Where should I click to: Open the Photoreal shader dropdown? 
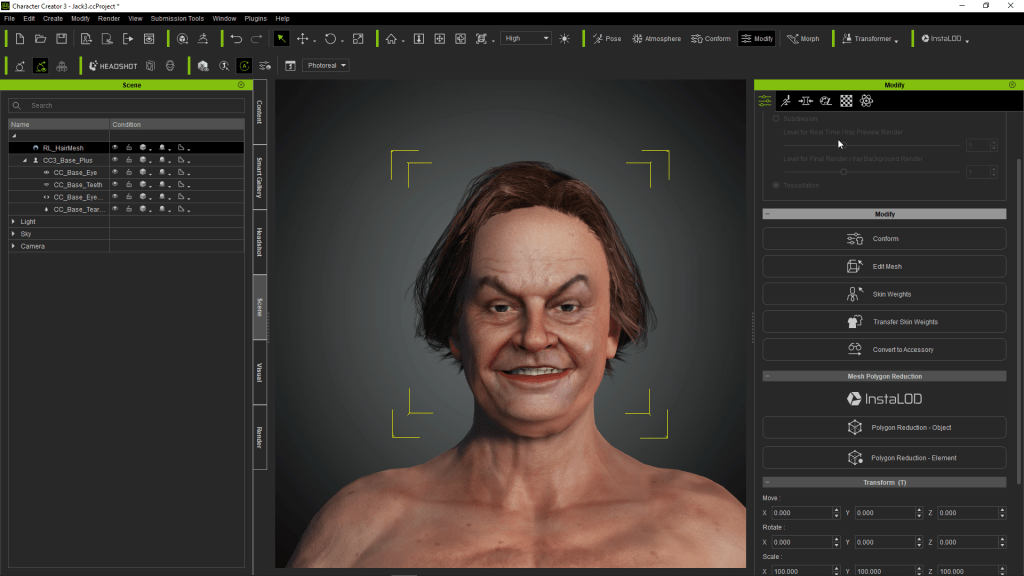click(328, 66)
